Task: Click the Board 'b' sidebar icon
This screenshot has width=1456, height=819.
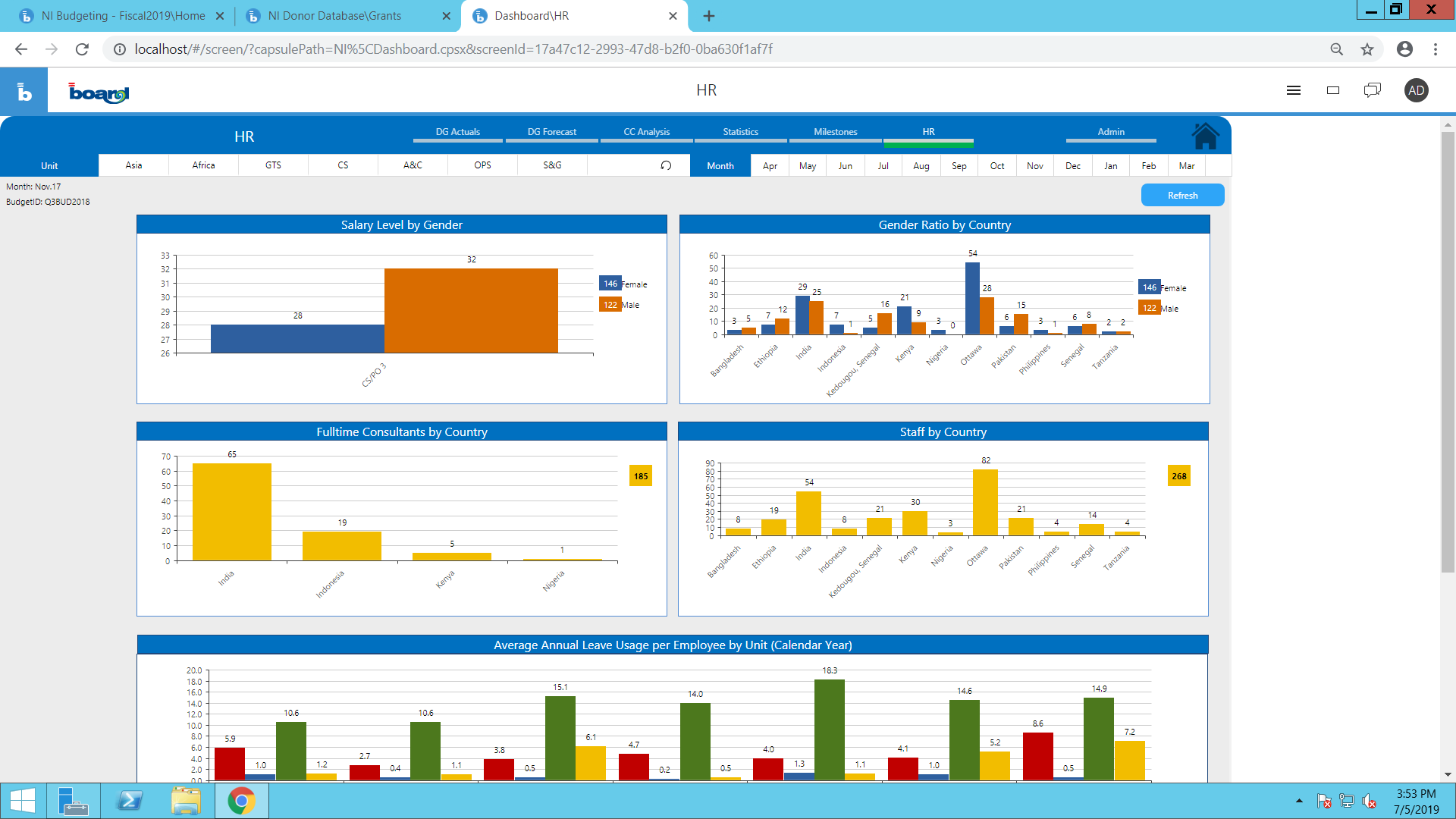Action: click(24, 91)
